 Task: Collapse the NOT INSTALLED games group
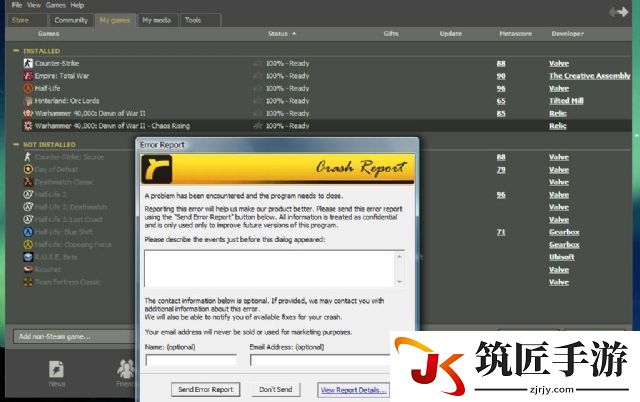tap(16, 144)
